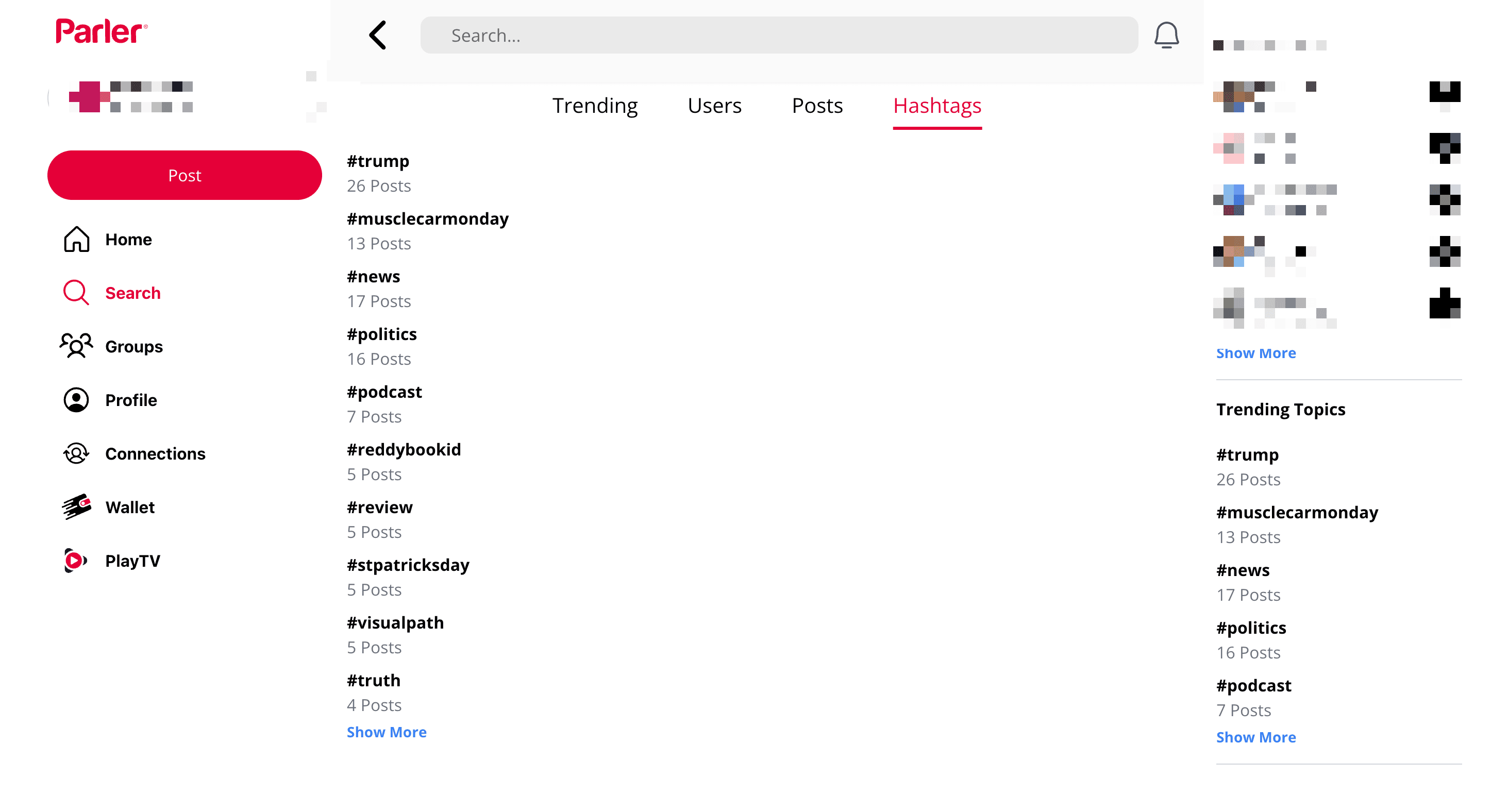Click the Home house icon

pyautogui.click(x=76, y=240)
